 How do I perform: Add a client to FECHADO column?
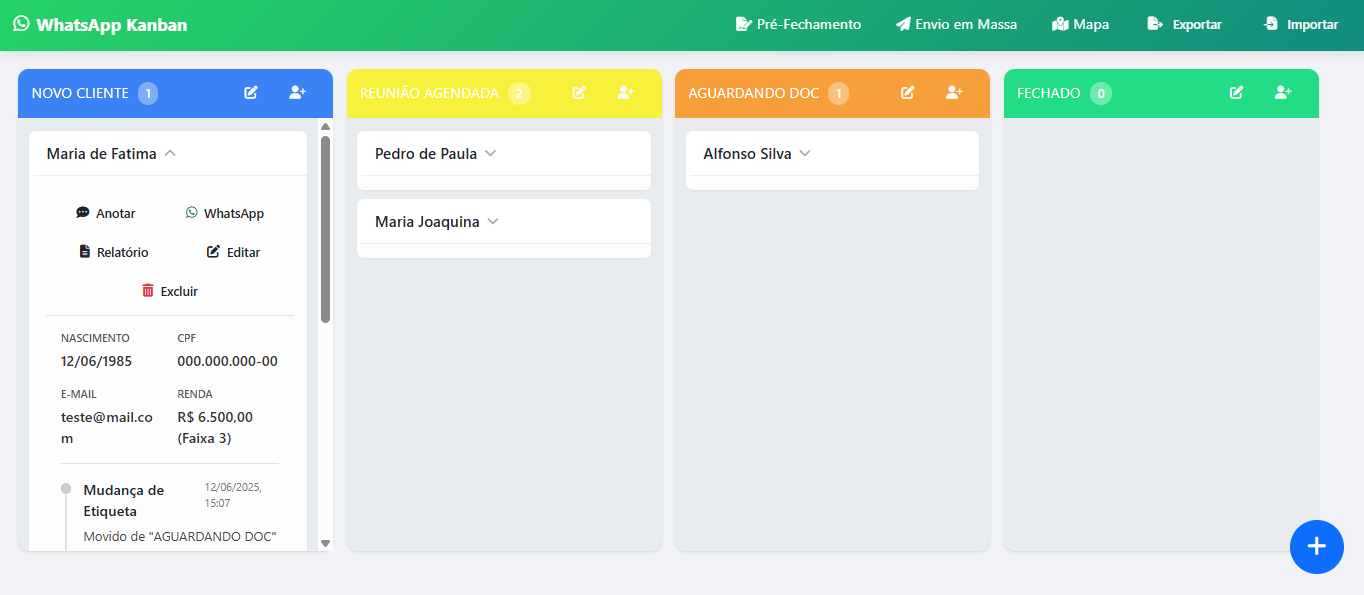pyautogui.click(x=1283, y=93)
